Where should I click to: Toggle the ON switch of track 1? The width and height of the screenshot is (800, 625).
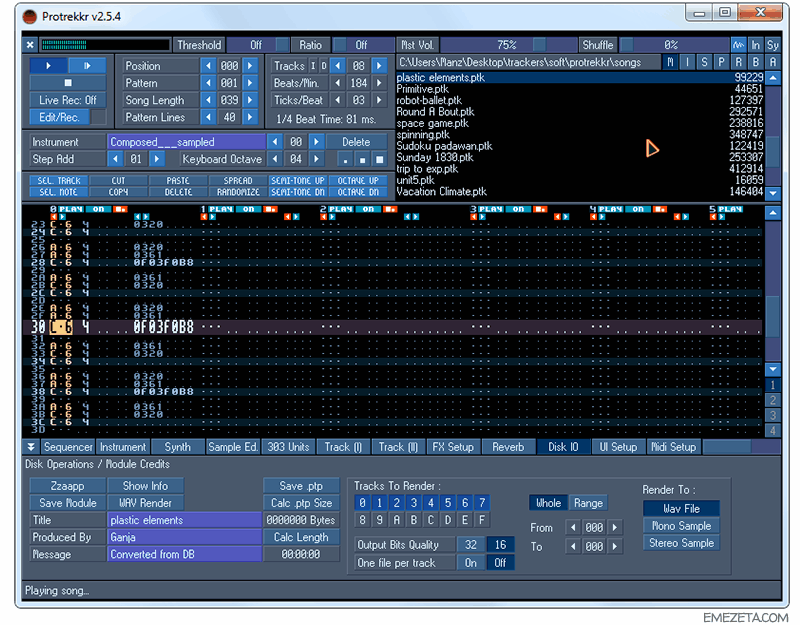248,209
